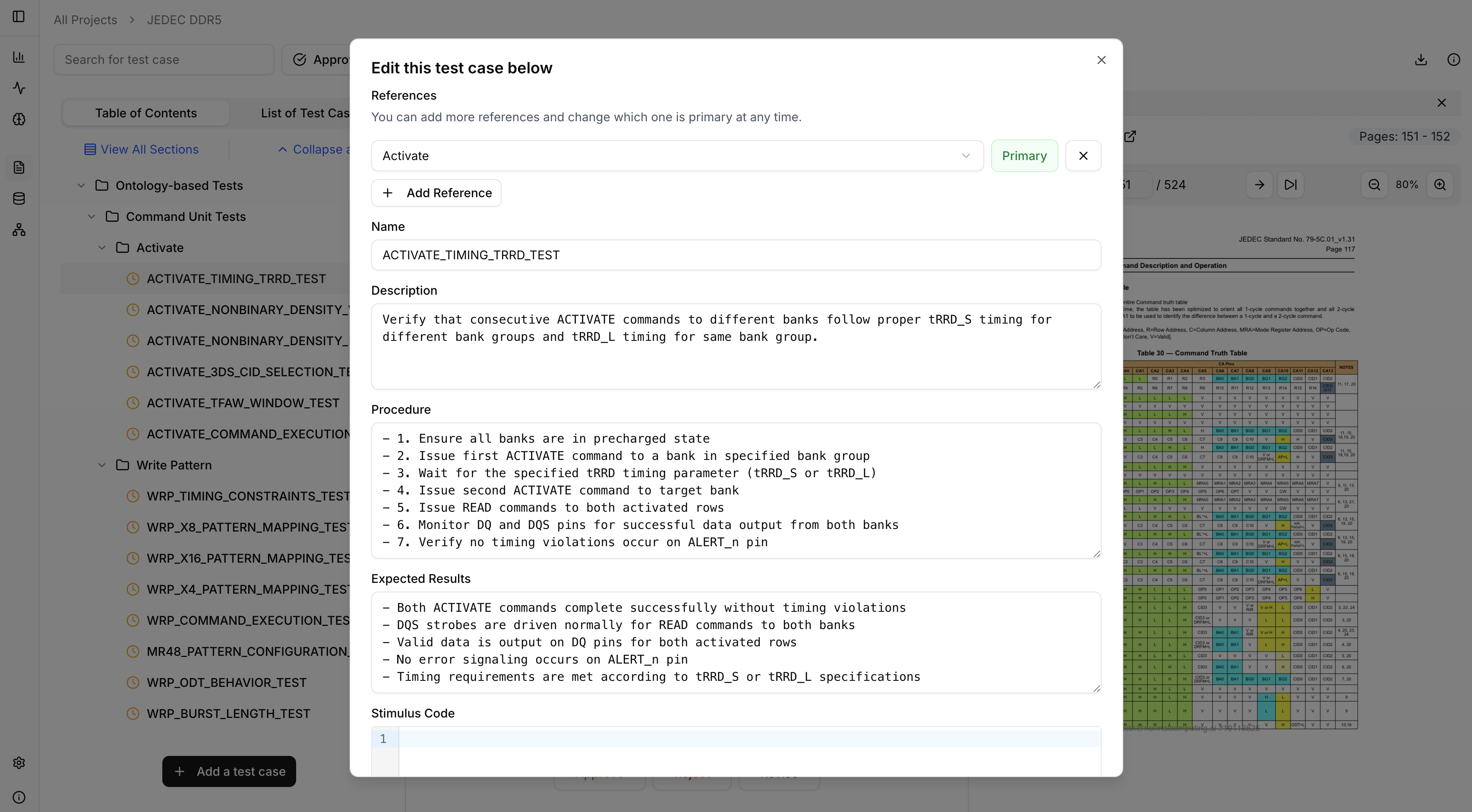Switch to the Table of Contents tab
The image size is (1472, 812).
[145, 113]
